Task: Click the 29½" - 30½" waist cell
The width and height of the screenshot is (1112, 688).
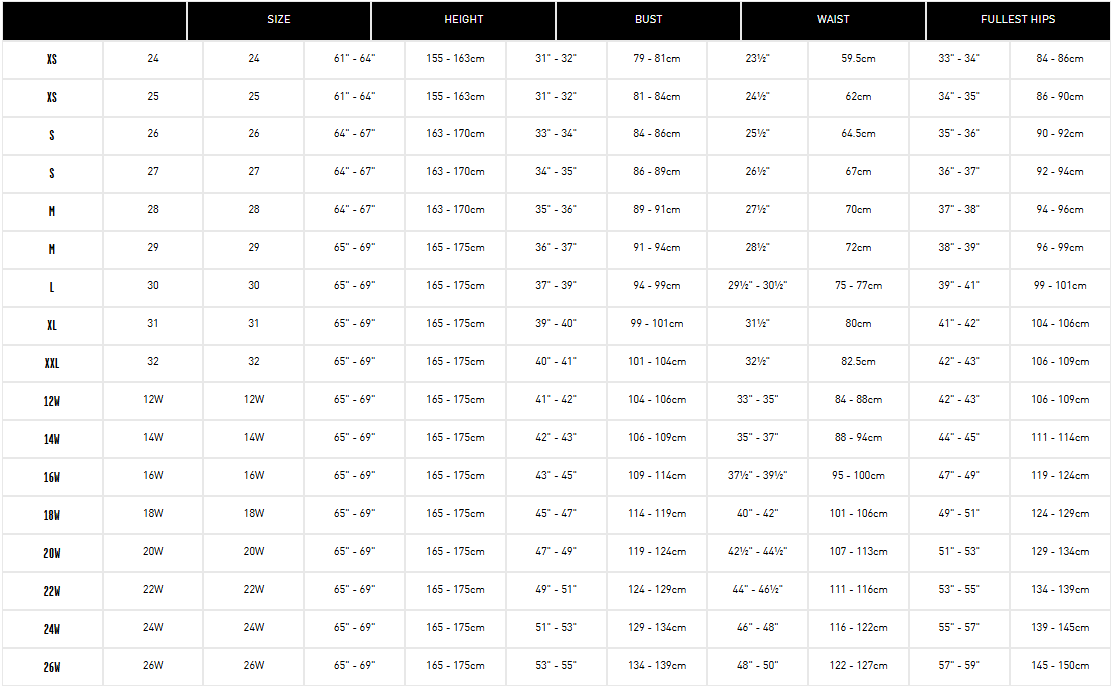Action: tap(757, 286)
